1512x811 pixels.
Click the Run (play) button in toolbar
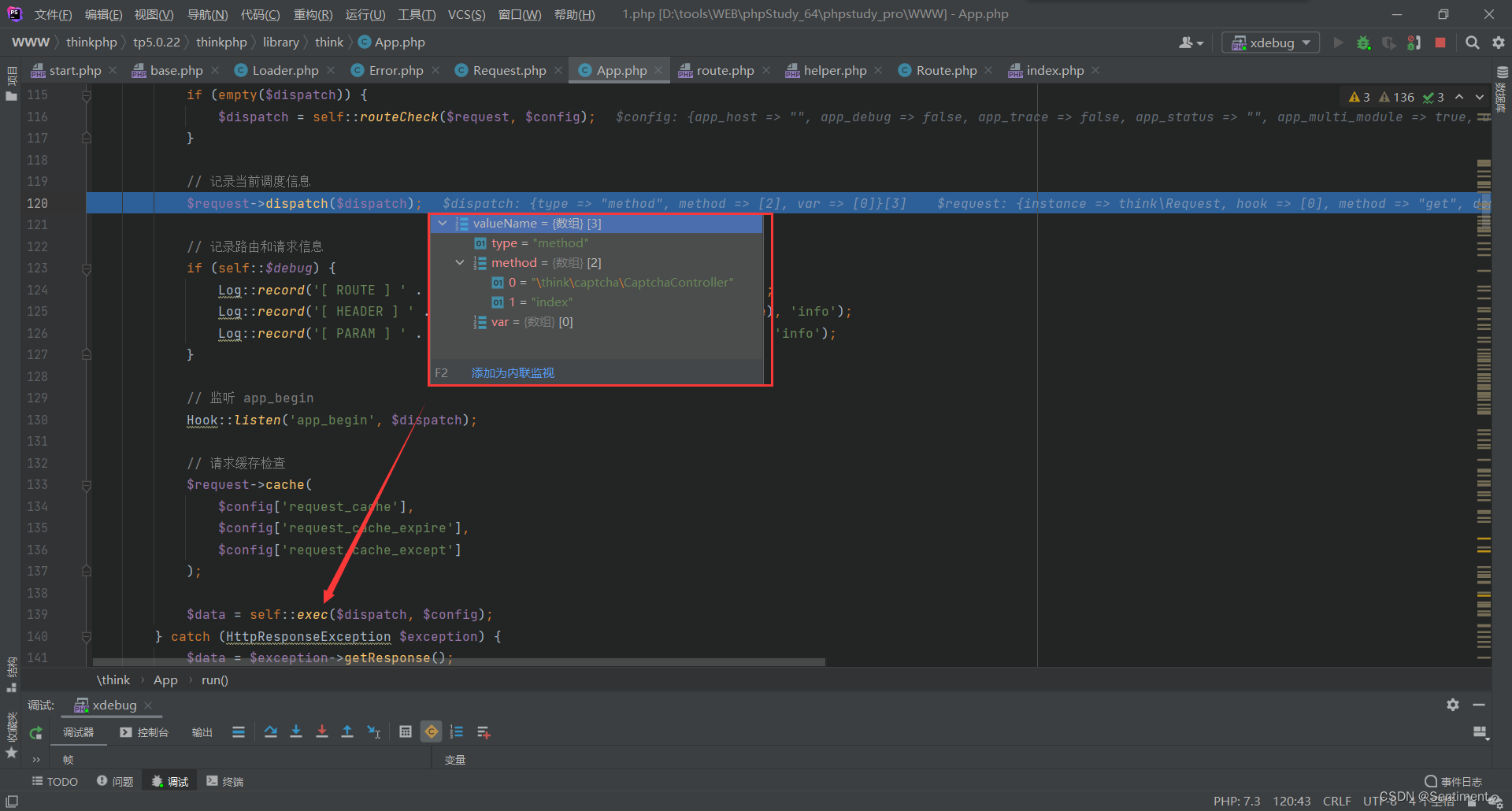click(1338, 43)
